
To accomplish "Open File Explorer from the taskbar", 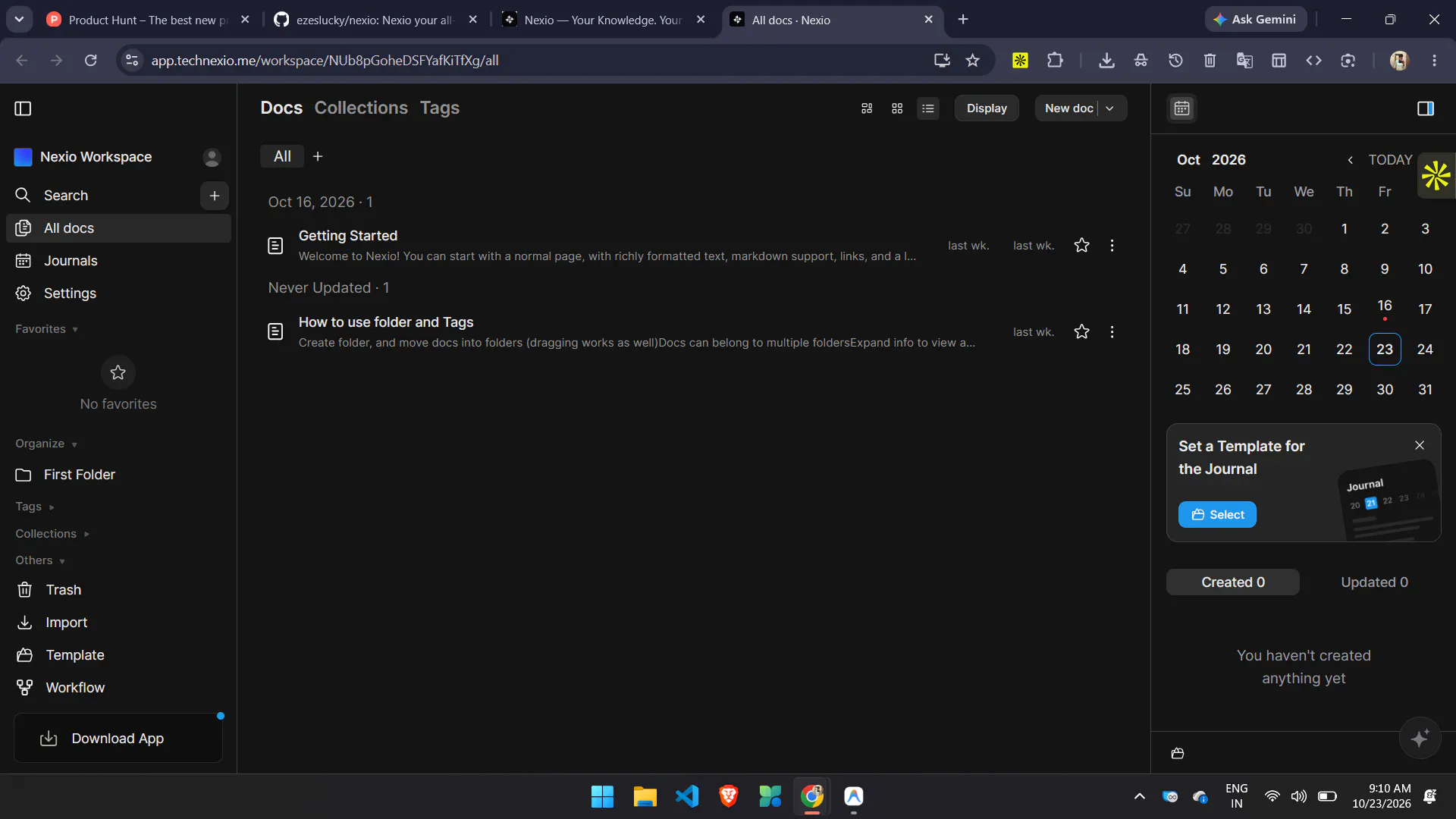I will click(645, 796).
